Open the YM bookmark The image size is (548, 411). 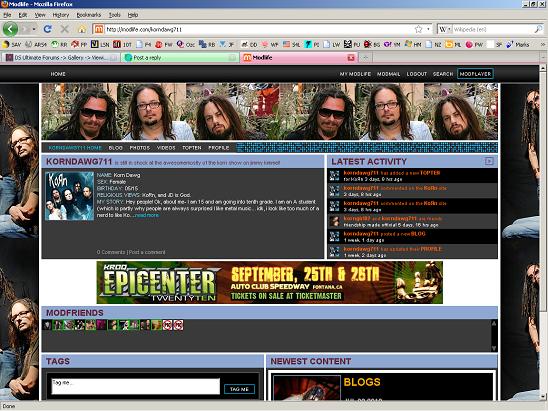(392, 44)
